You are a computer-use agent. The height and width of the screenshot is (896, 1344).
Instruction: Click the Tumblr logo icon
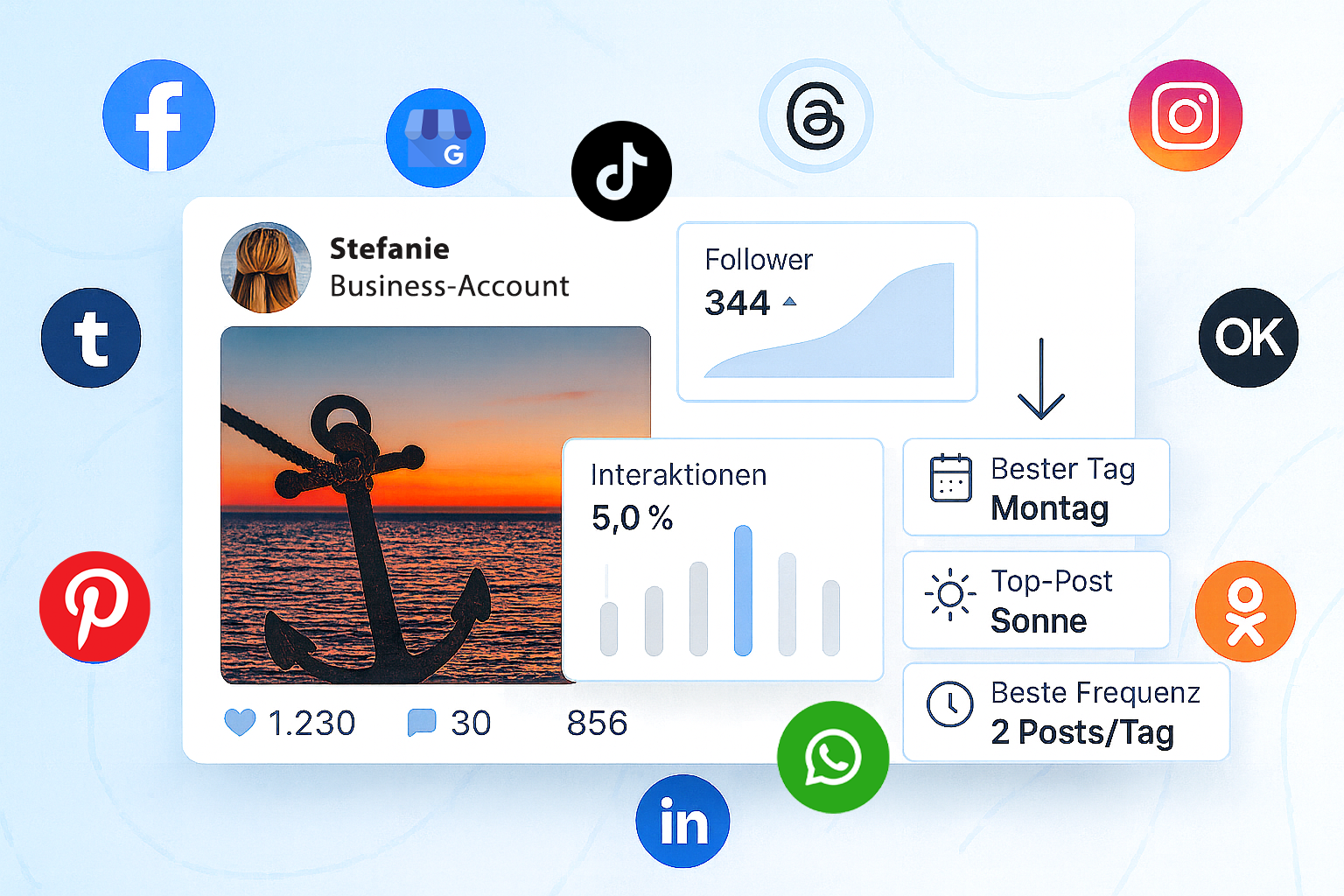pos(91,338)
